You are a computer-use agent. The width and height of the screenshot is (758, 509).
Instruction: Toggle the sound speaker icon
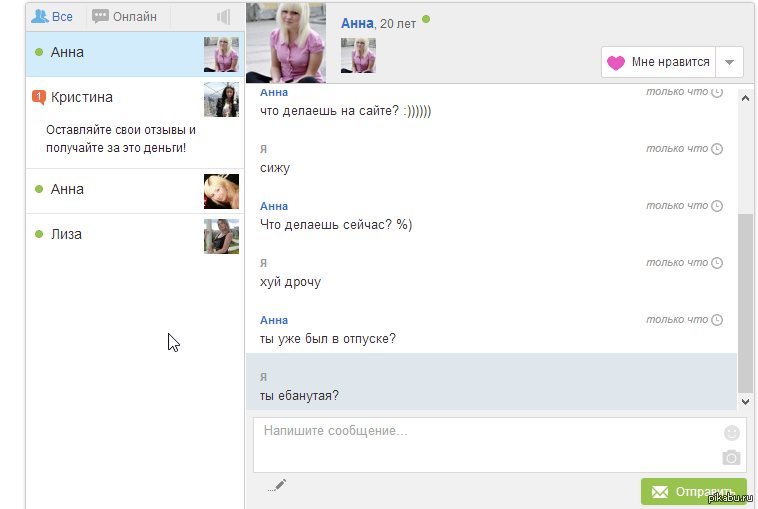pos(223,17)
